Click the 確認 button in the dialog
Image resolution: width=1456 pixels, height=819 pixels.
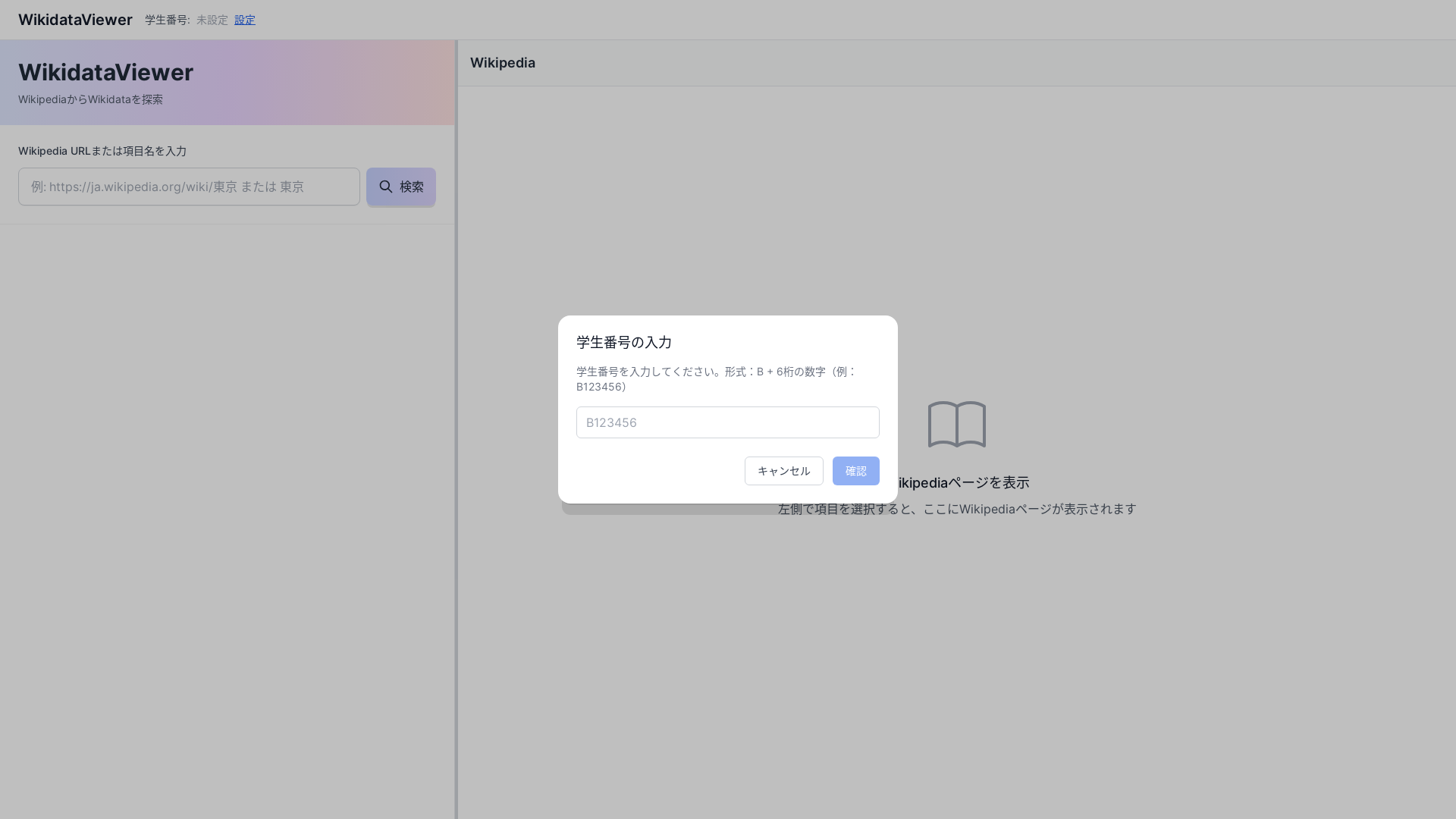click(x=855, y=471)
